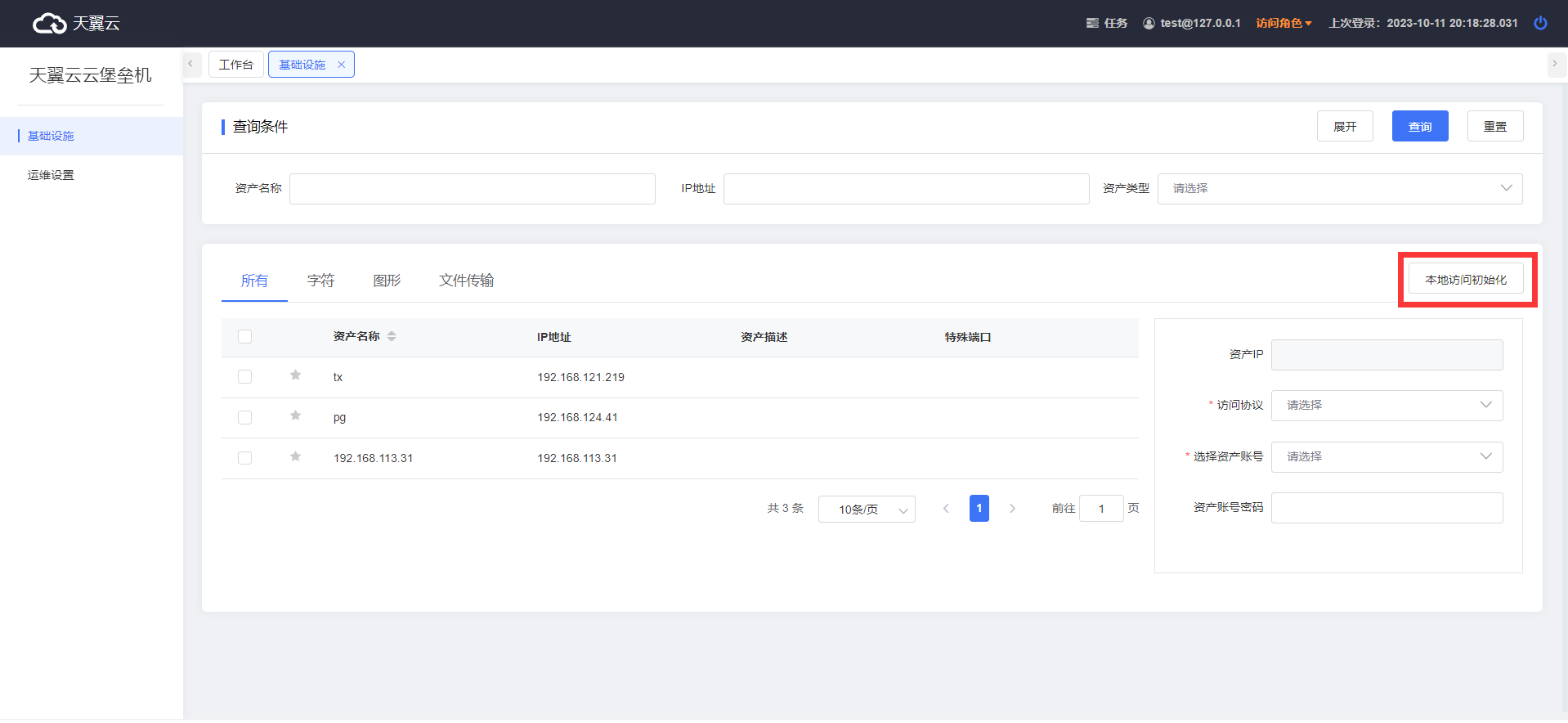Click the 任务 tasks icon in header
This screenshot has width=1568, height=723.
[x=1092, y=23]
